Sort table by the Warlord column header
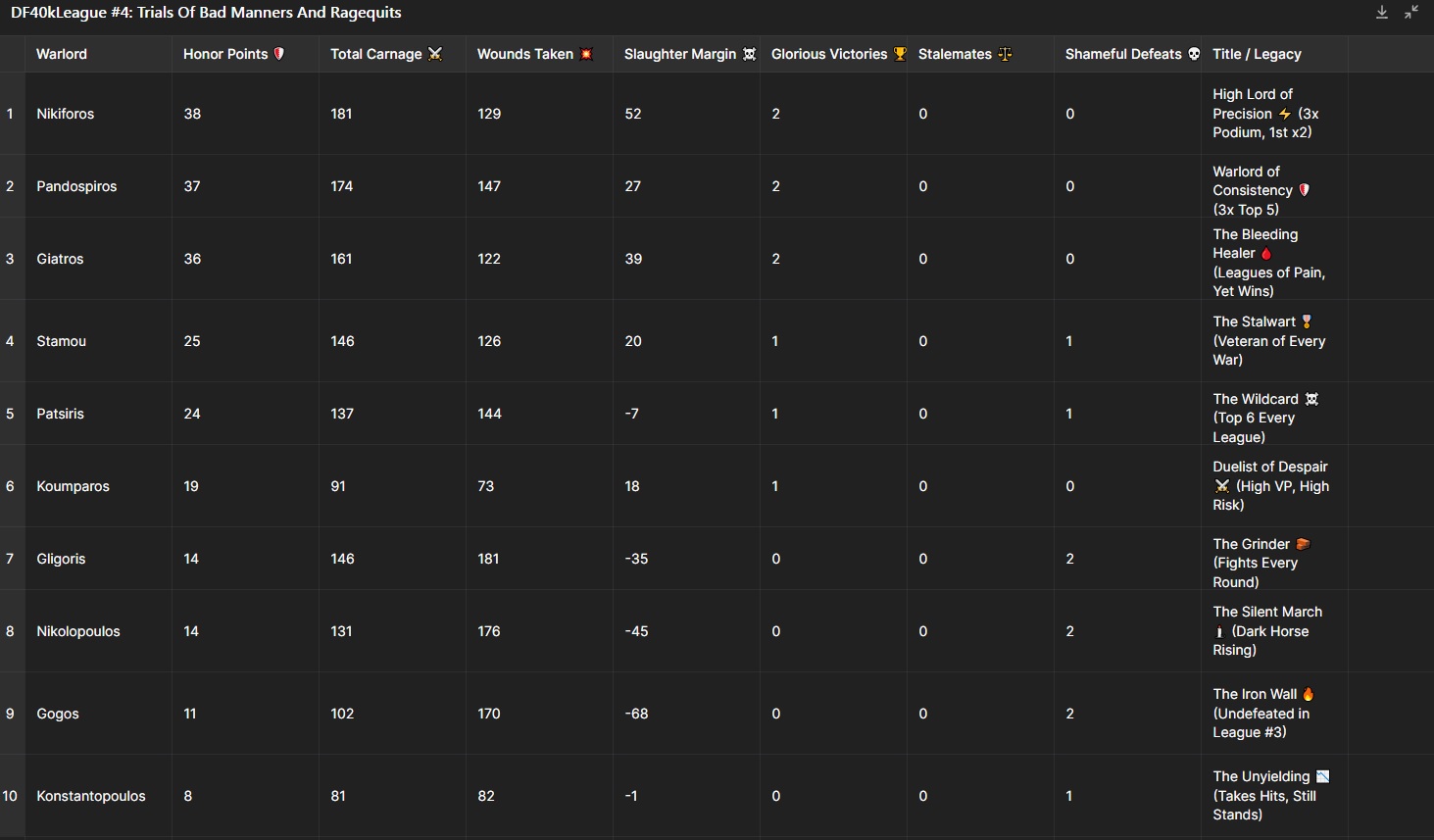Image resolution: width=1434 pixels, height=840 pixels. click(x=62, y=54)
